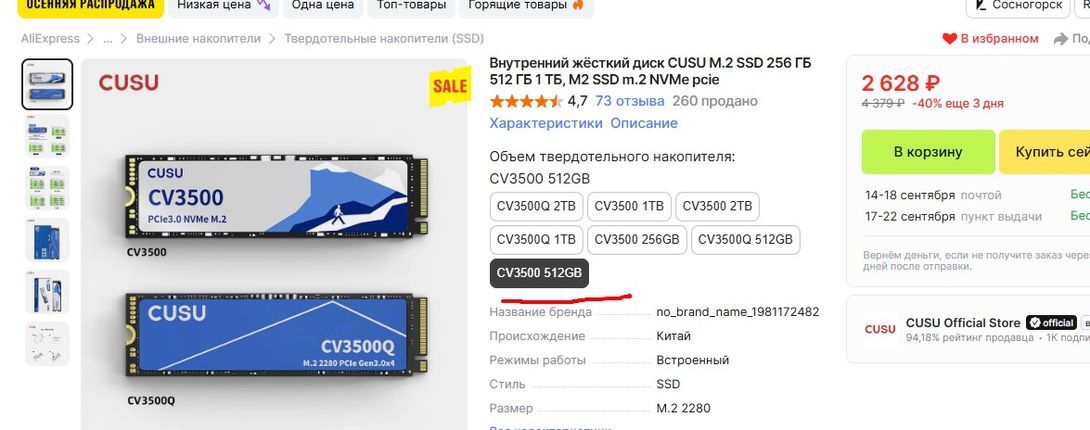Add the product with В корзину
The width and height of the screenshot is (1090, 430).
click(x=928, y=151)
